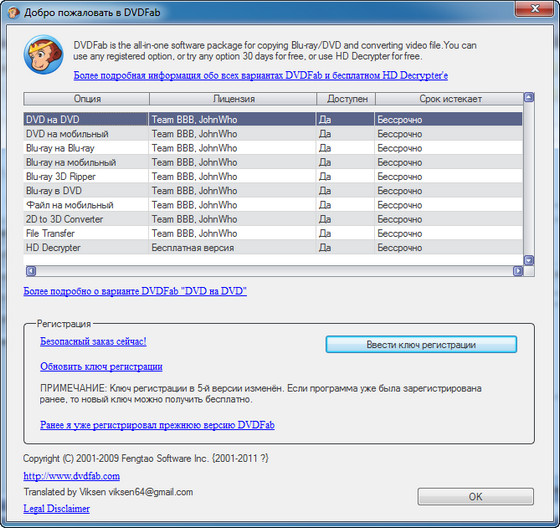Click Обновить ключ регистрации link

coord(101,367)
